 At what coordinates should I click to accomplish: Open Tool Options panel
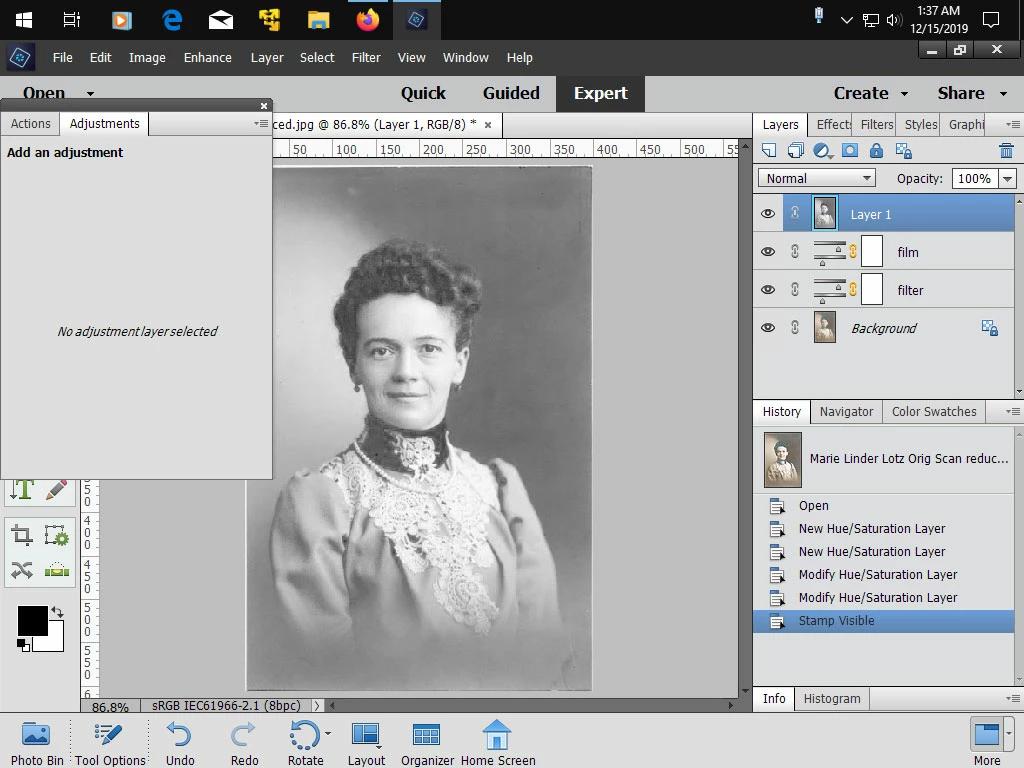click(x=110, y=743)
